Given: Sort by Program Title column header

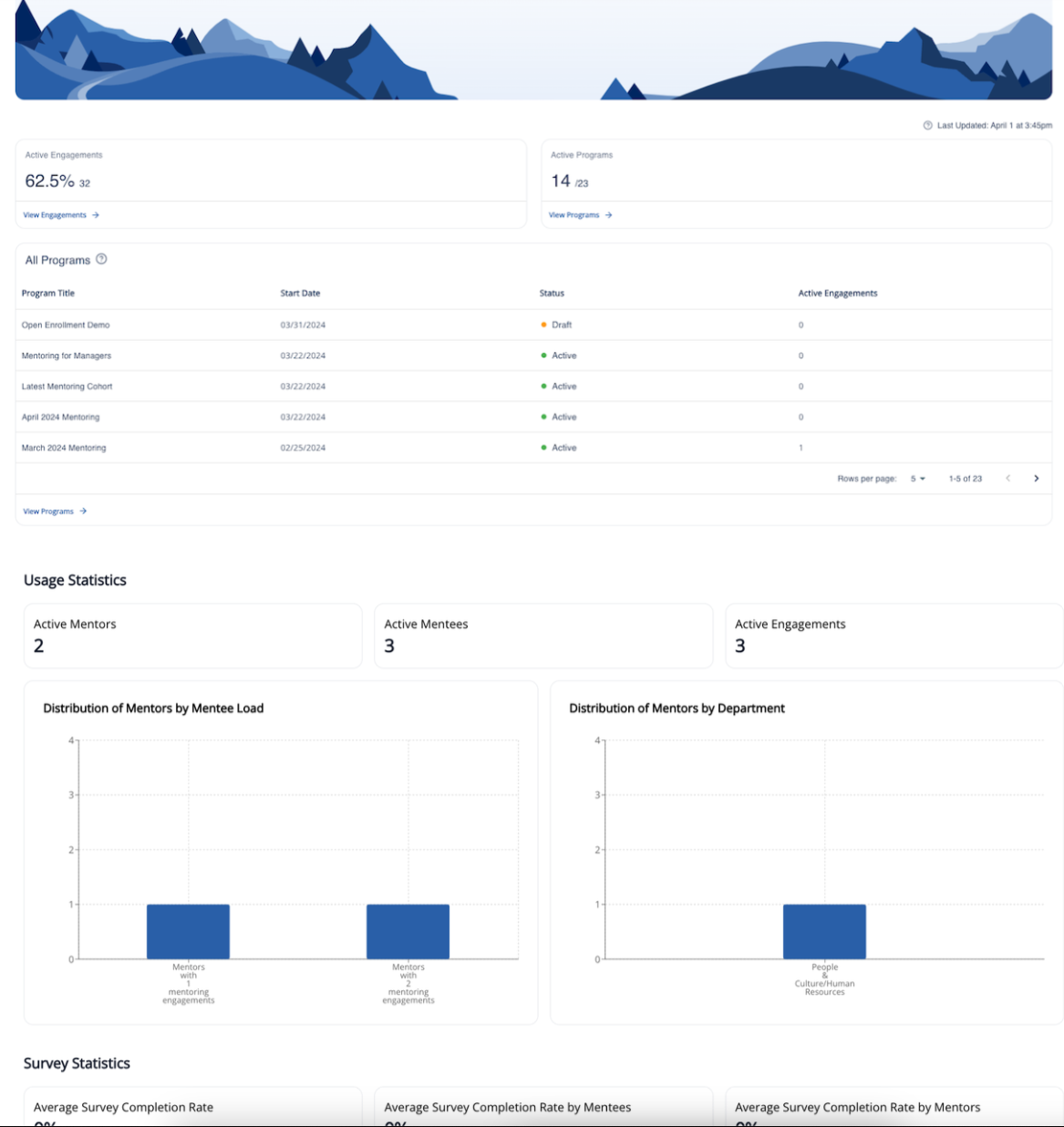Looking at the screenshot, I should tap(48, 294).
